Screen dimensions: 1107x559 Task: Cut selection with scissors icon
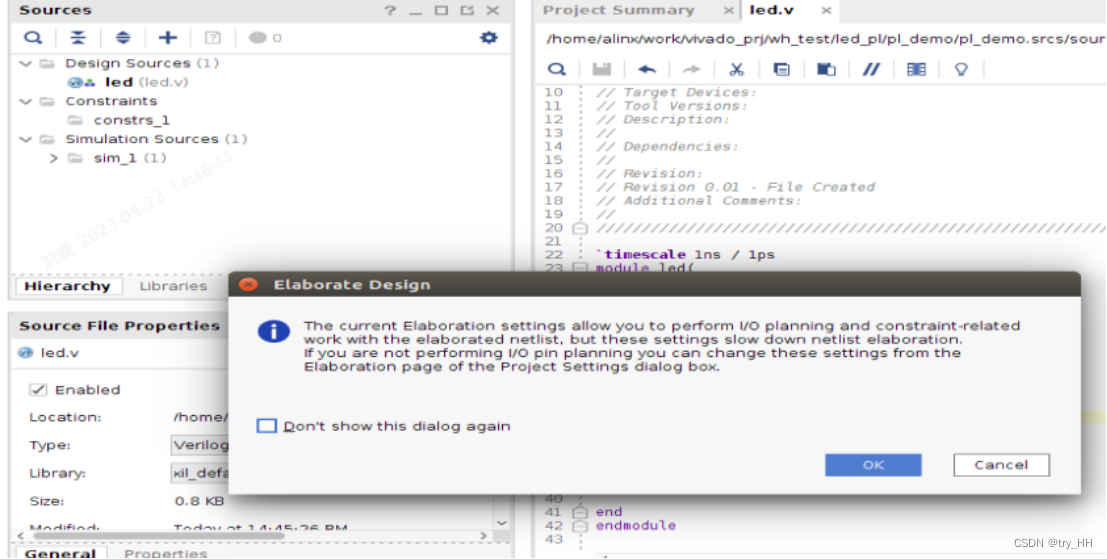click(x=736, y=69)
